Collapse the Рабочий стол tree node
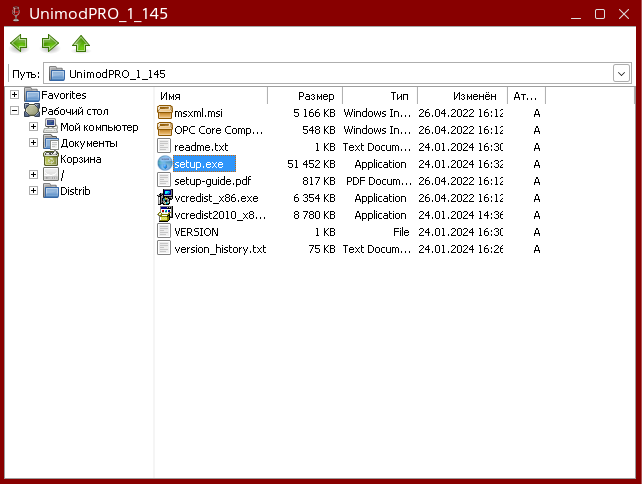This screenshot has height=484, width=642. pos(14,111)
